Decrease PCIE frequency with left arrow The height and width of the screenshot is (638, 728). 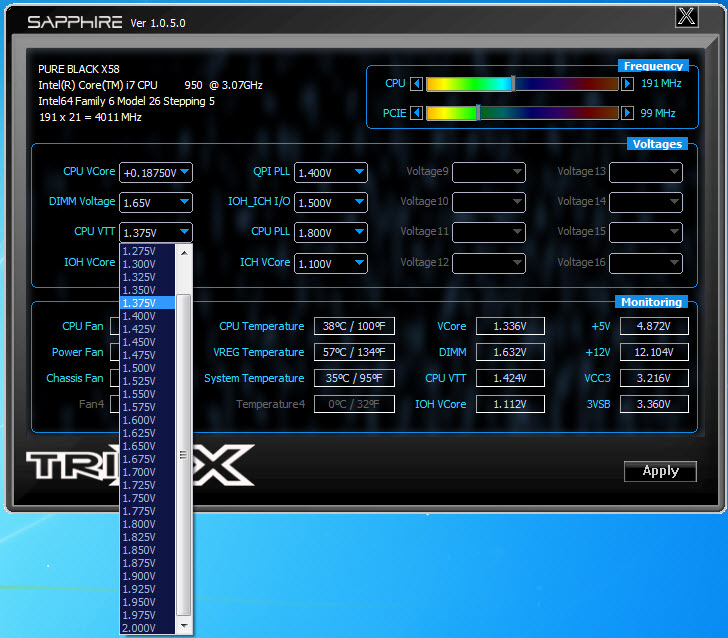[416, 113]
